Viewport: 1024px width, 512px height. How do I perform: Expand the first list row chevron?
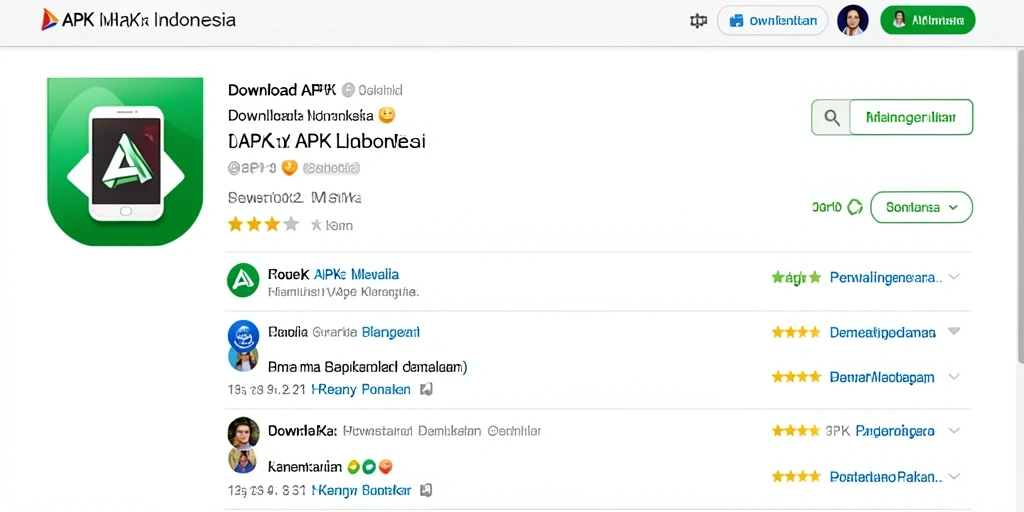point(954,277)
